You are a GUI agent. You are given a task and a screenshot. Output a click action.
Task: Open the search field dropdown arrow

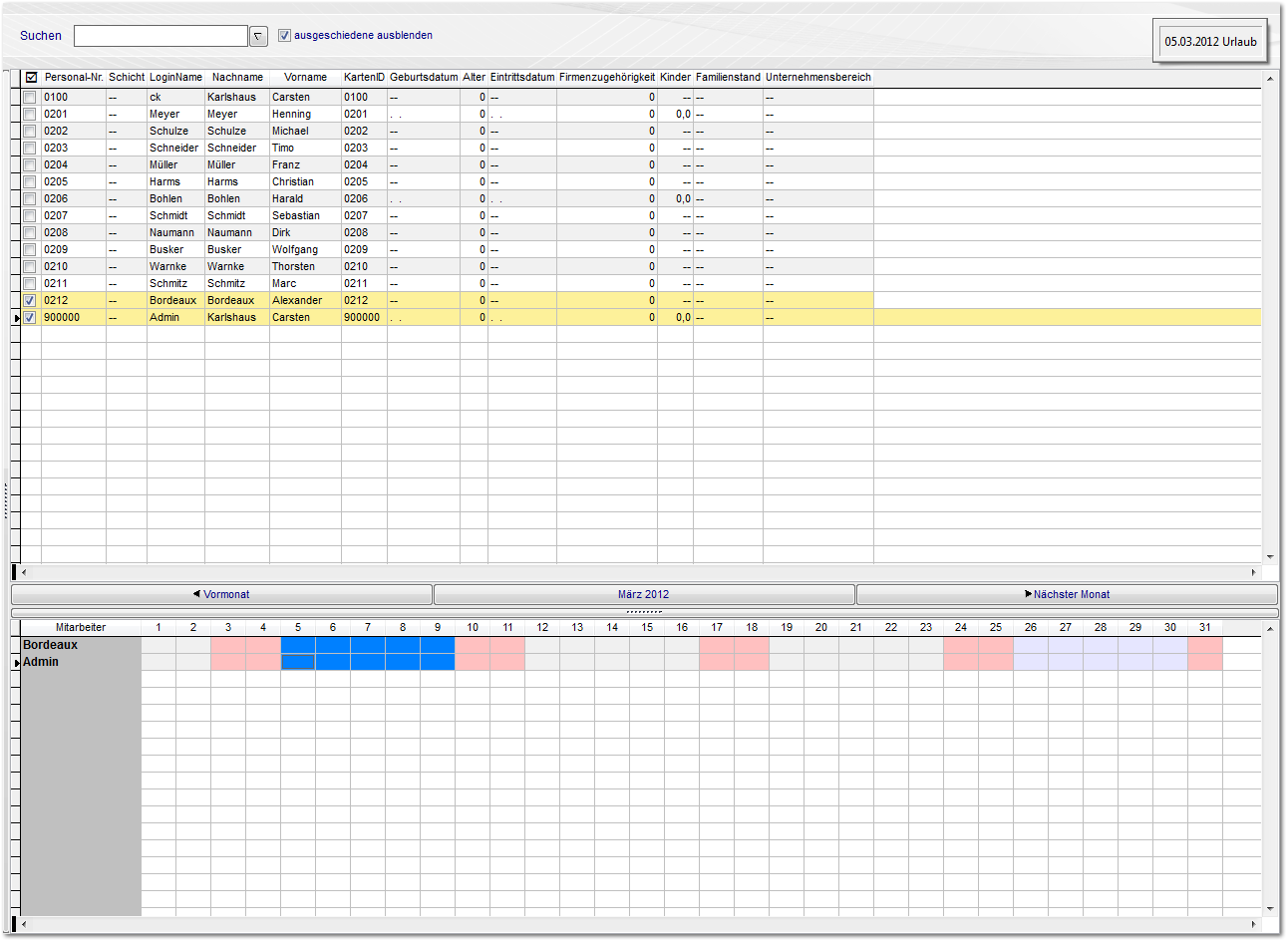click(258, 36)
